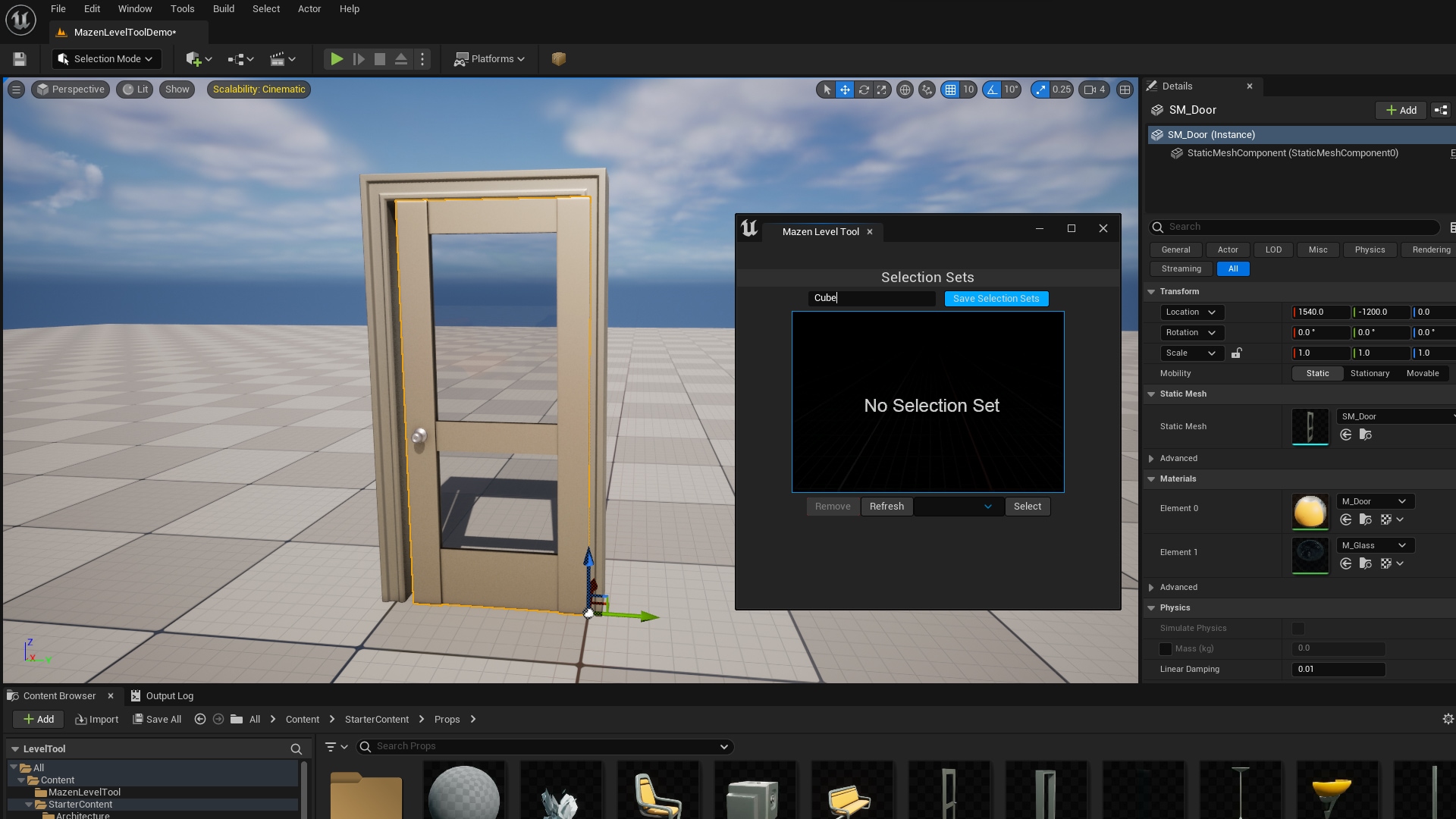Open the Perspective viewport dropdown

click(70, 89)
